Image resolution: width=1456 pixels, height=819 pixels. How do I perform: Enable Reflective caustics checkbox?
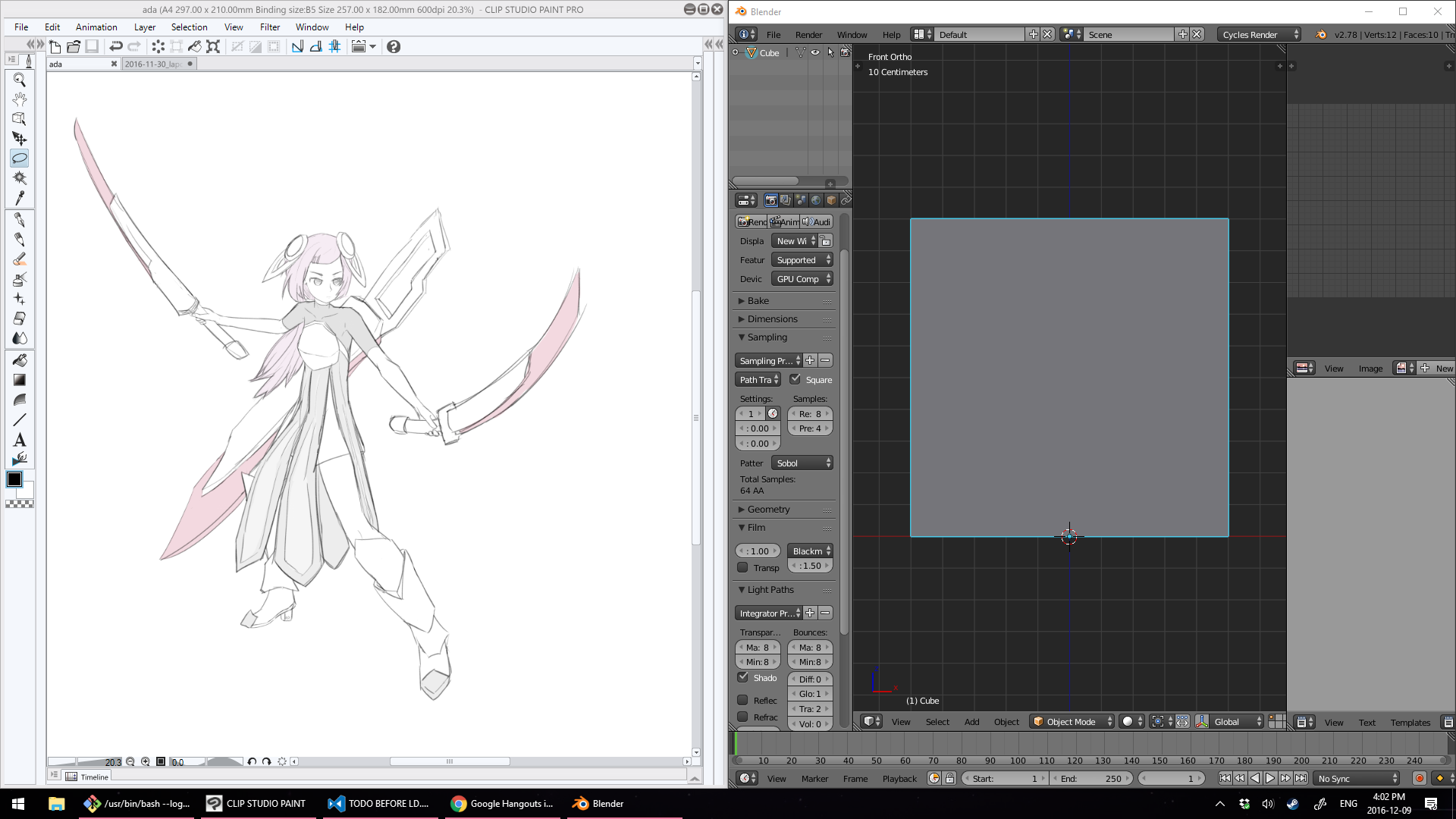coord(742,700)
